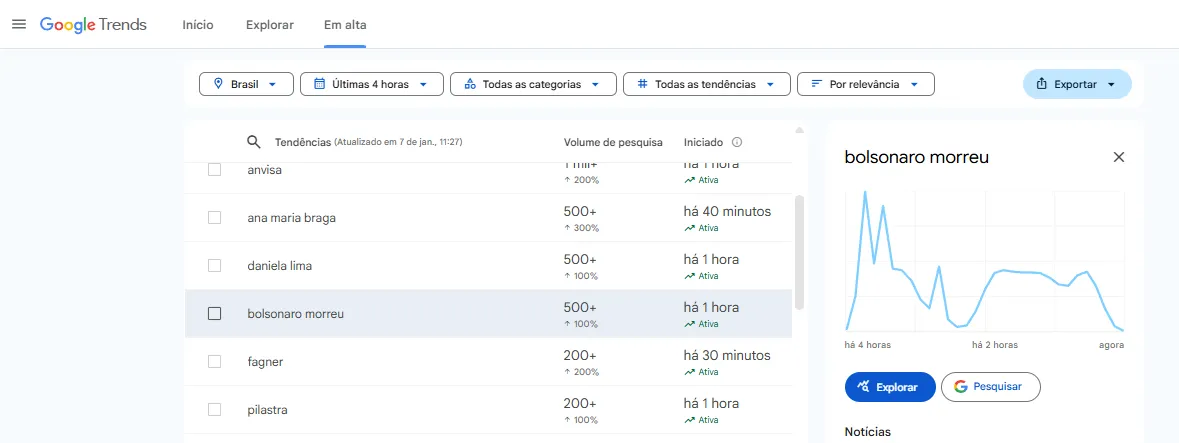Close the bolsonaro morreu detail panel
1179x443 pixels.
coord(1119,157)
